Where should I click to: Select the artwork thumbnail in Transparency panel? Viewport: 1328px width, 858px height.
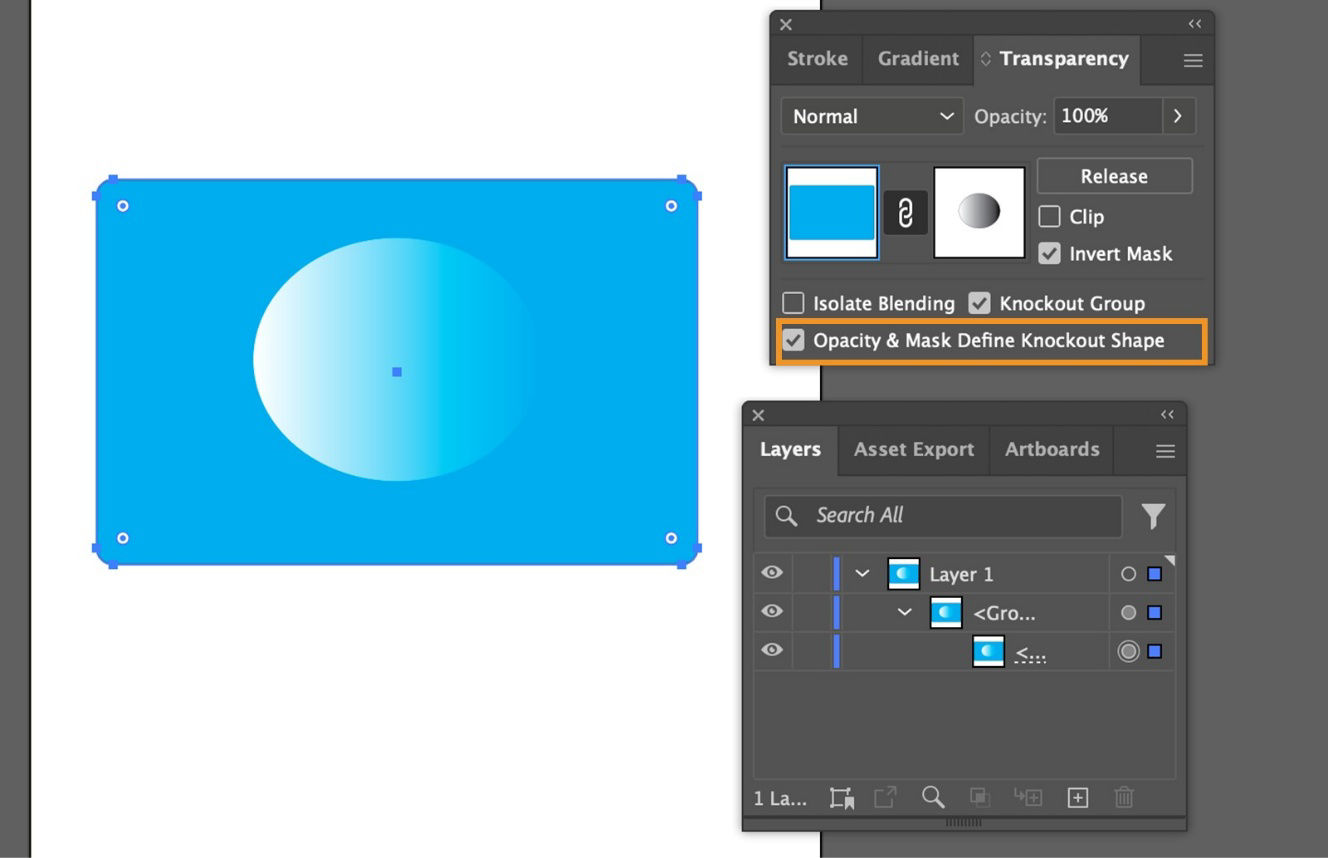point(831,212)
